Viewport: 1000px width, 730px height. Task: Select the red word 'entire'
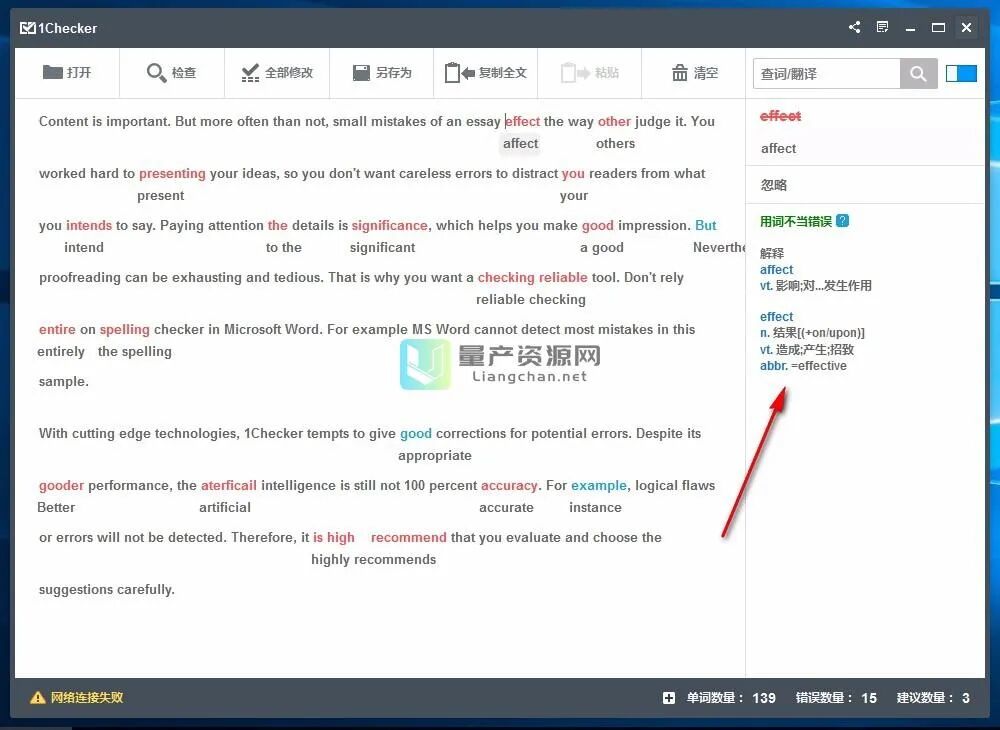57,330
